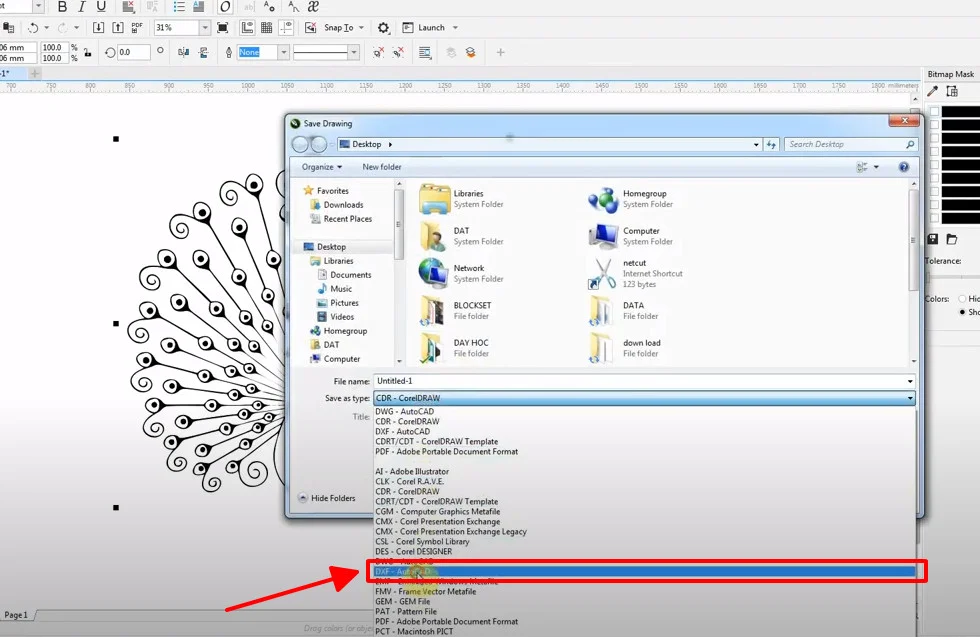Open the line style dropdown
Screen dimensions: 980x637
pyautogui.click(x=354, y=53)
